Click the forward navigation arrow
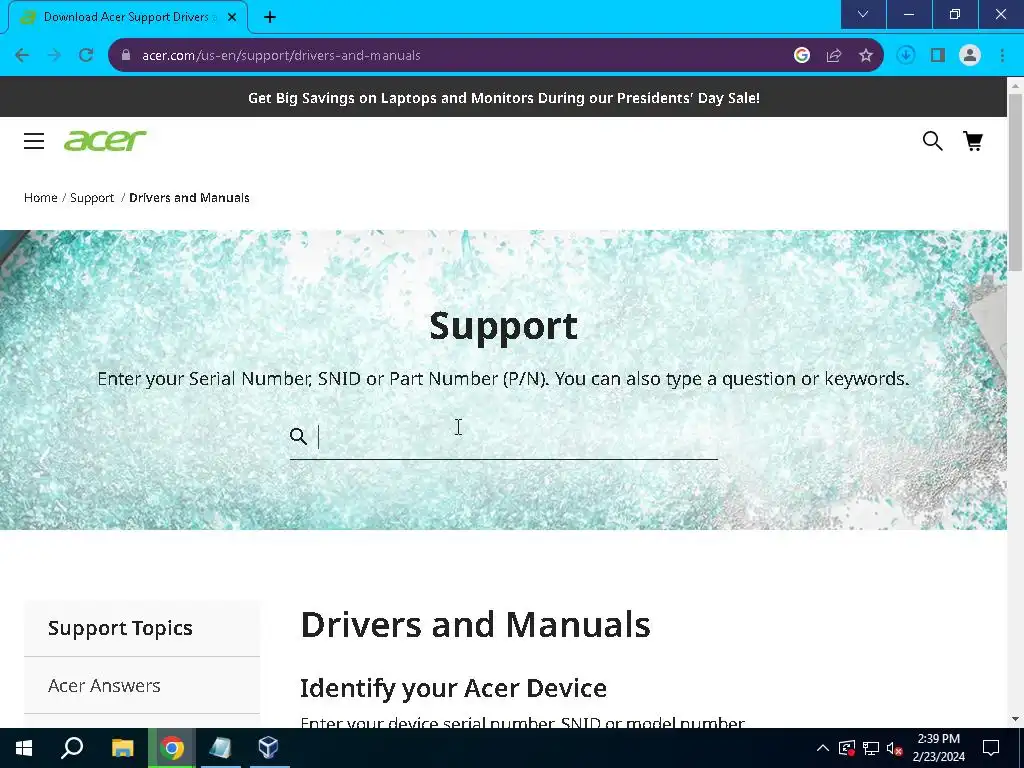This screenshot has height=768, width=1024. point(54,56)
